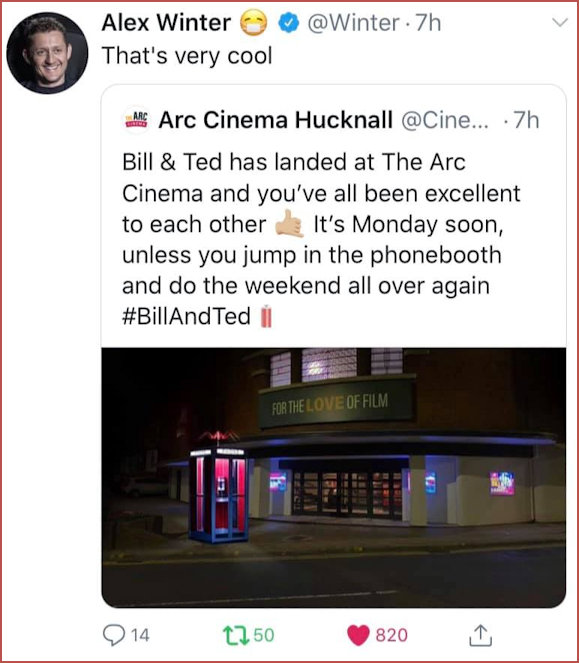View the cinema phone booth photo
579x663 pixels.
334,477
